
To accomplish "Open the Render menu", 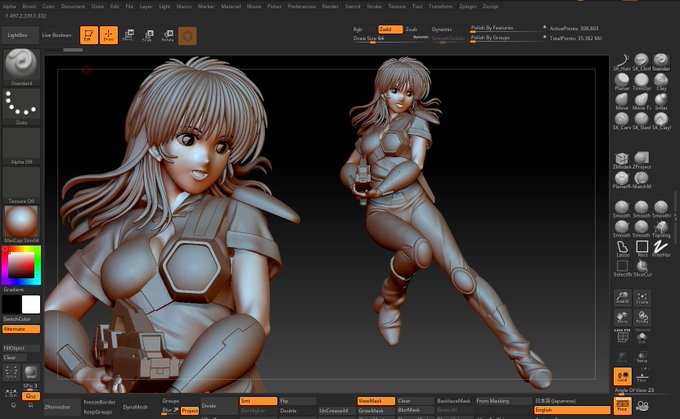I will point(330,7).
